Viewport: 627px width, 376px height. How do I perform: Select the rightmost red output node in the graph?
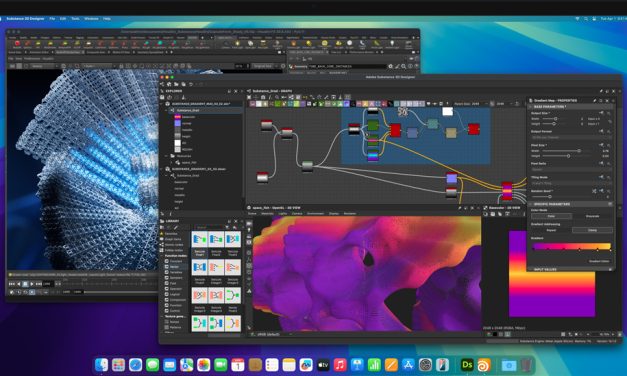click(474, 129)
